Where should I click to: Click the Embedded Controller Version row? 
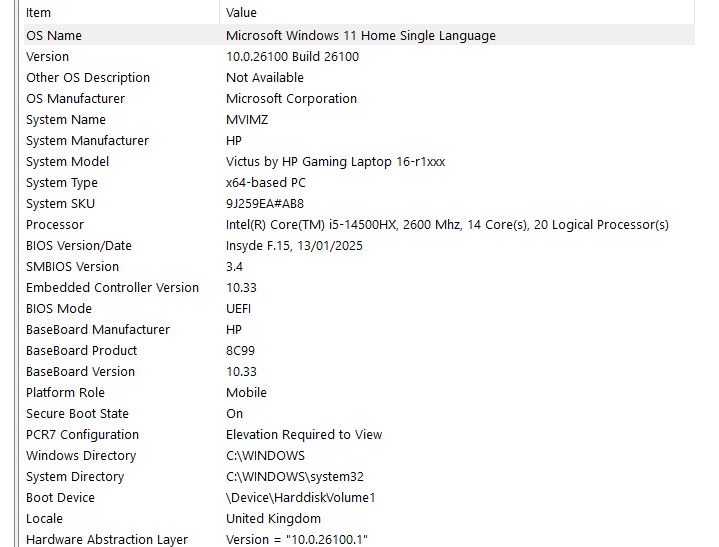112,288
